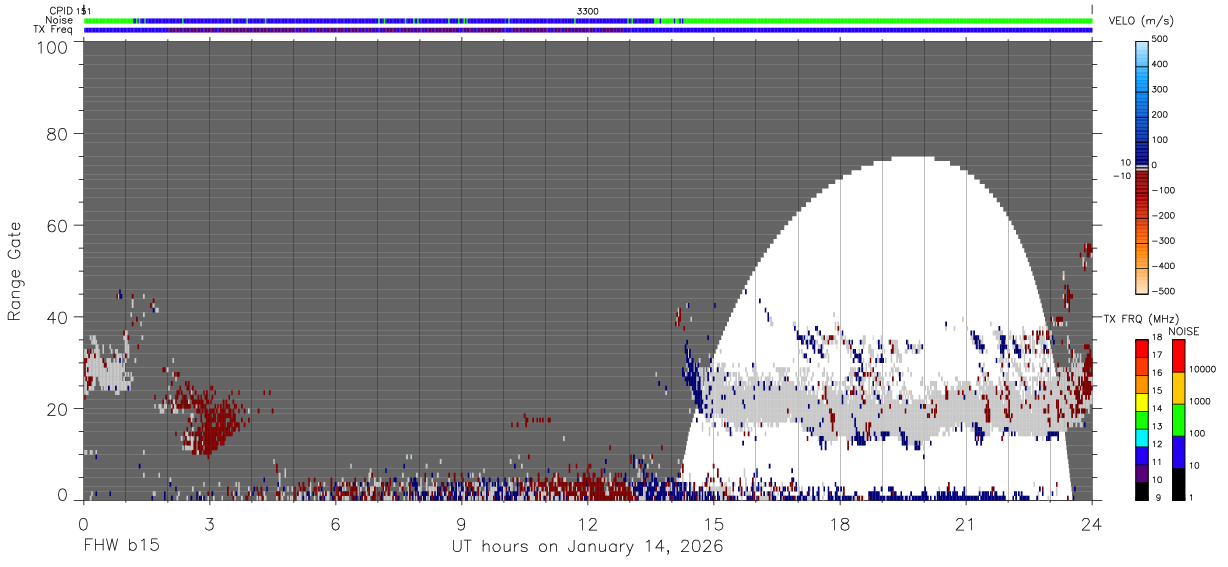Click the 15 hour tick label on the time axis

pos(714,523)
